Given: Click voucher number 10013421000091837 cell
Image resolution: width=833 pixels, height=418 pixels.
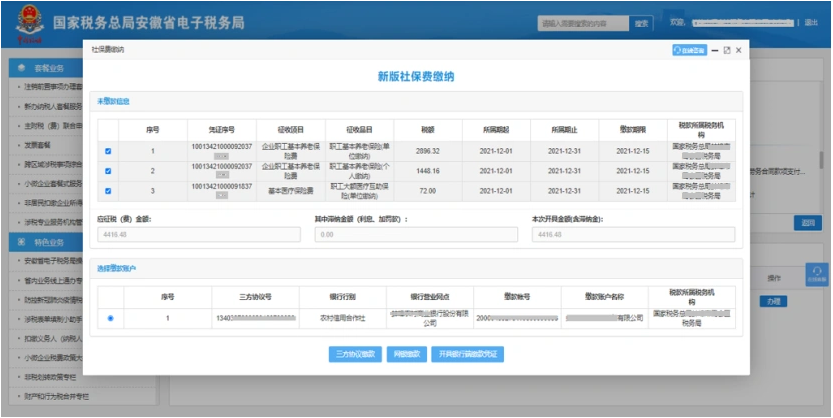Looking at the screenshot, I should (x=222, y=191).
